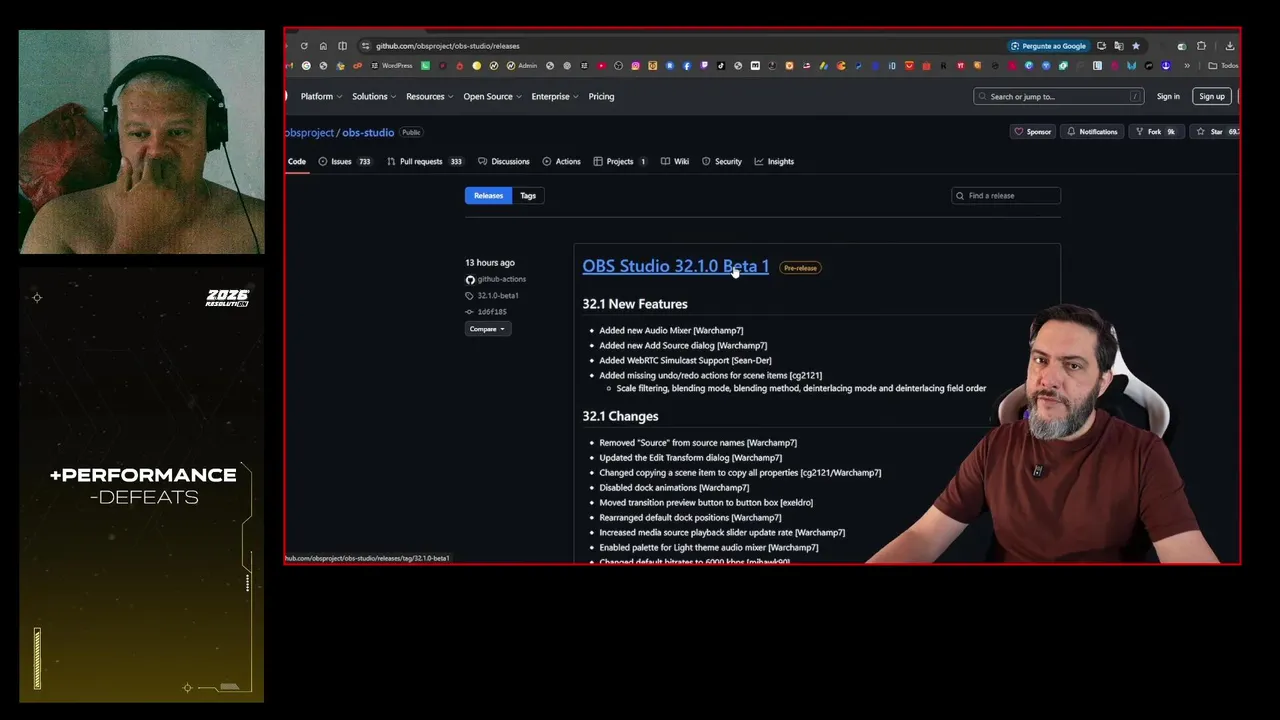Fork the repository with the Fork button
The height and width of the screenshot is (720, 1280).
1155,132
